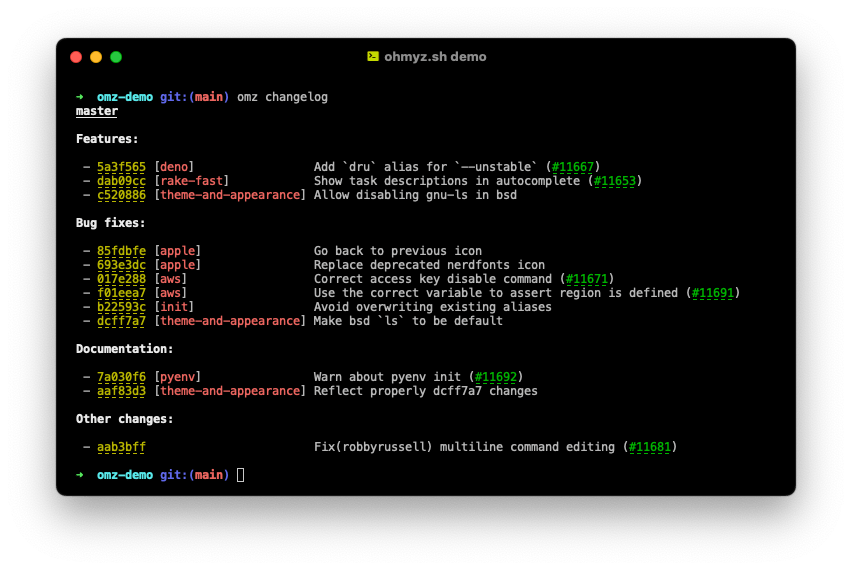Click the green arrow of the bottom prompt
Screen dimensions: 852x570
(x=80, y=475)
